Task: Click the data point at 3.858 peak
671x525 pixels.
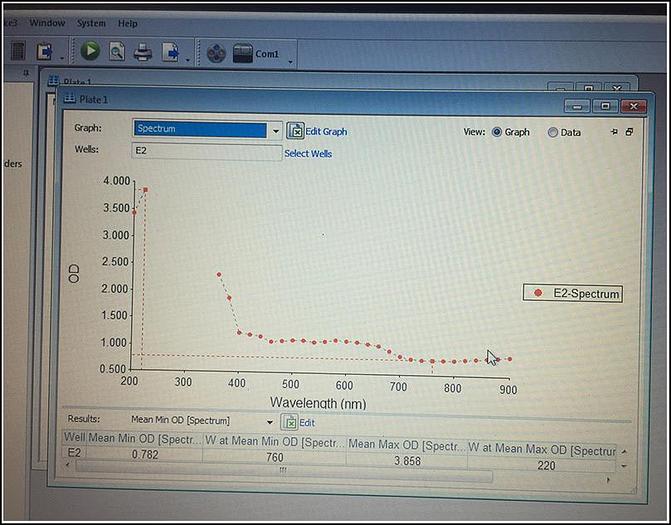Action: pos(145,190)
